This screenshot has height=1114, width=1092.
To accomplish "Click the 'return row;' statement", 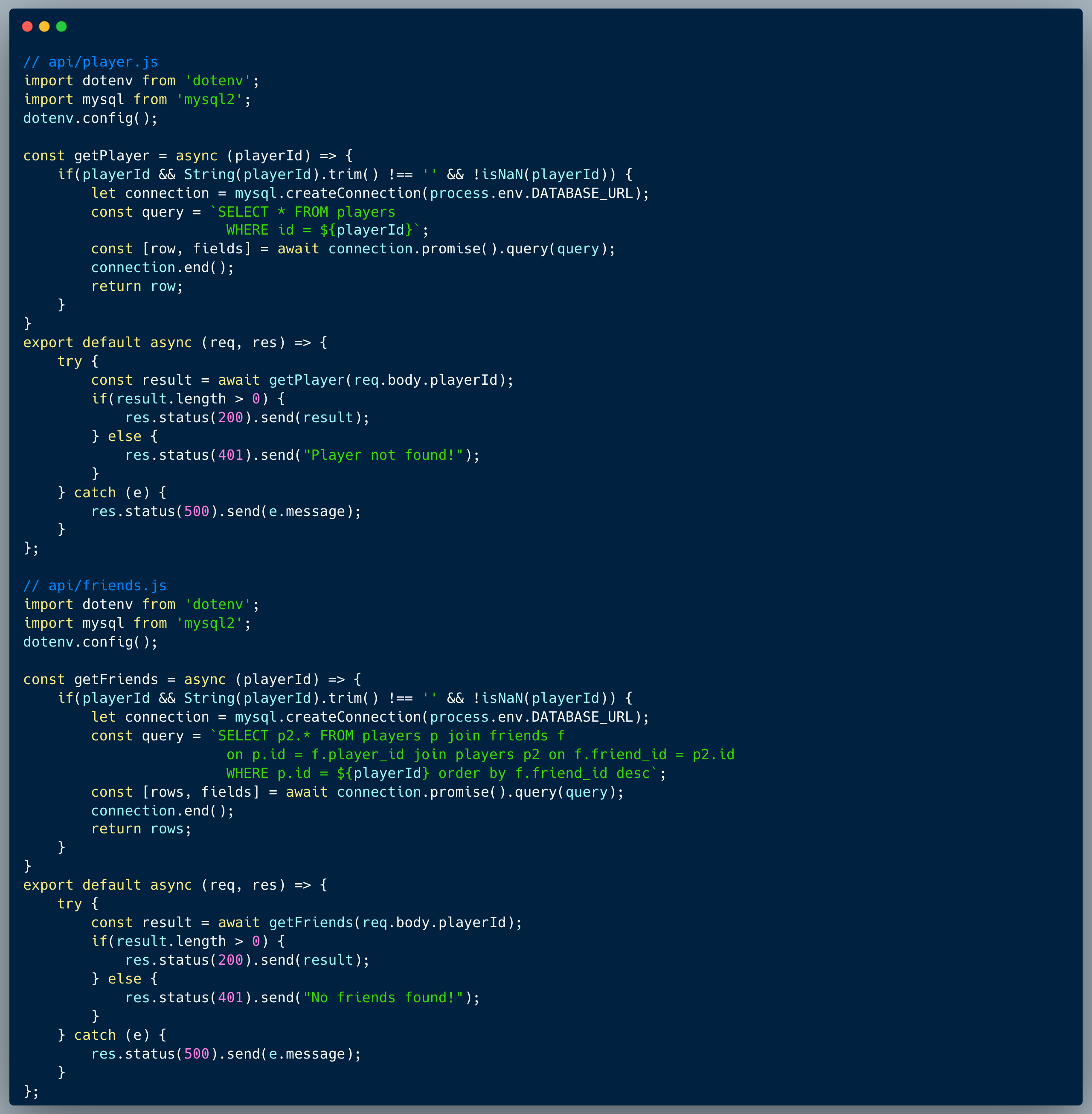I will [x=137, y=286].
